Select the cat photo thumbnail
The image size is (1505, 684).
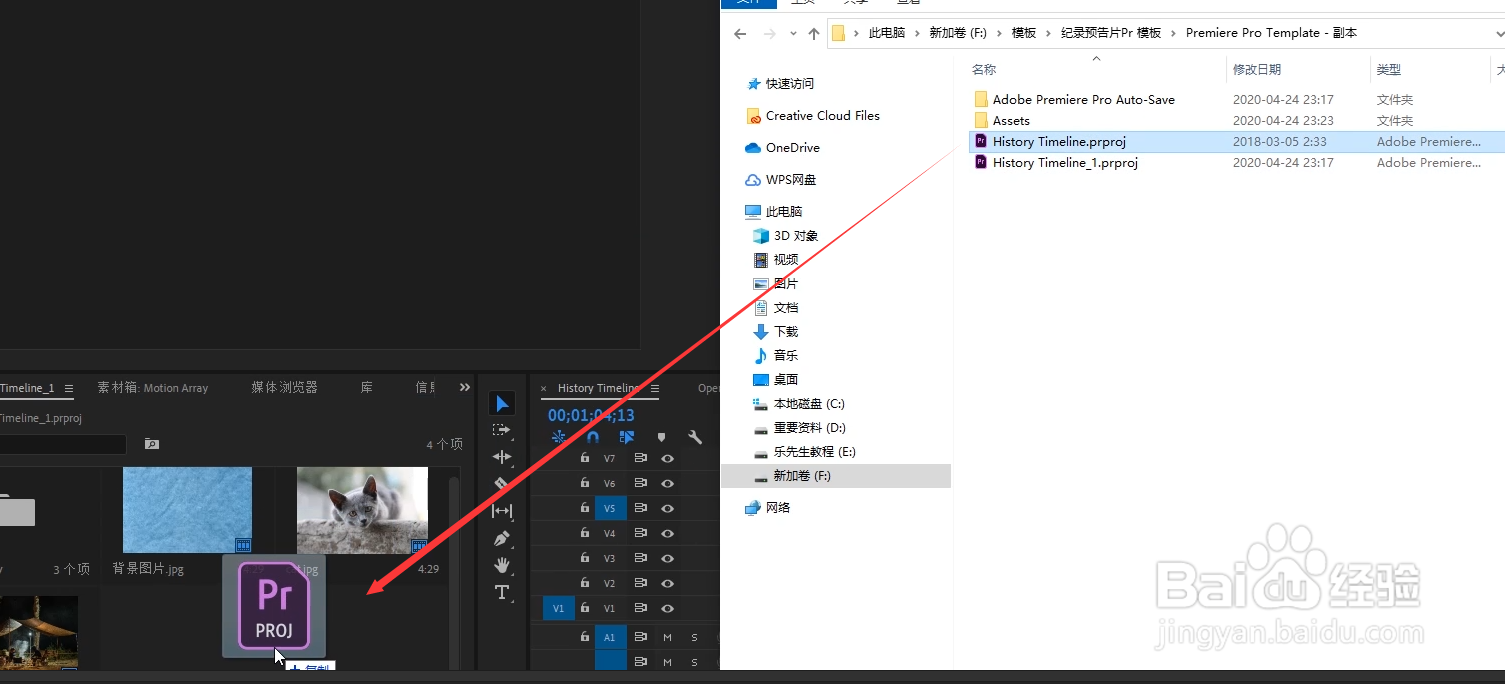(362, 510)
